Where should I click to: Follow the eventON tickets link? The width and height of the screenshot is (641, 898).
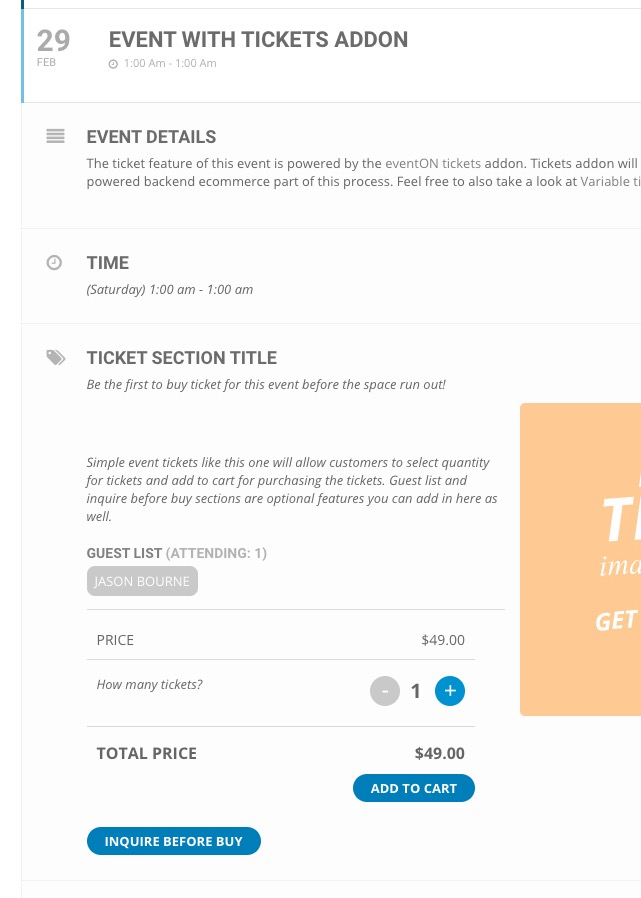pyautogui.click(x=433, y=163)
